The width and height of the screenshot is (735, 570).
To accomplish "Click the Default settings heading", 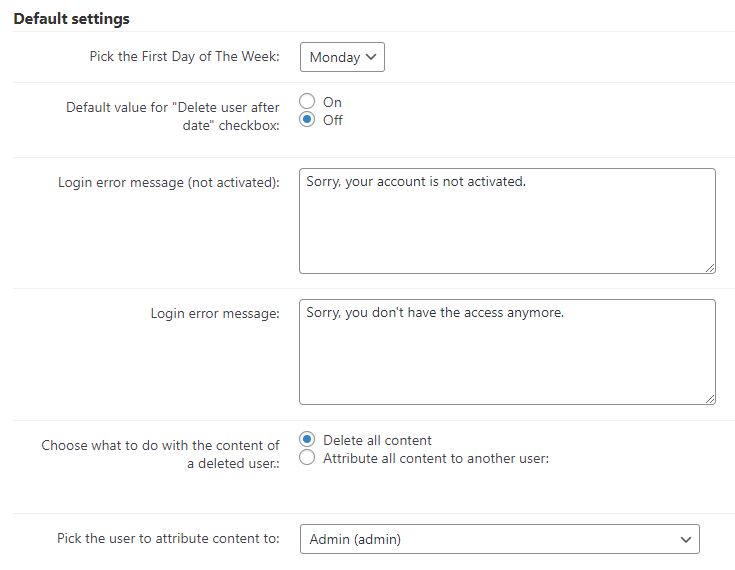I will coord(71,19).
